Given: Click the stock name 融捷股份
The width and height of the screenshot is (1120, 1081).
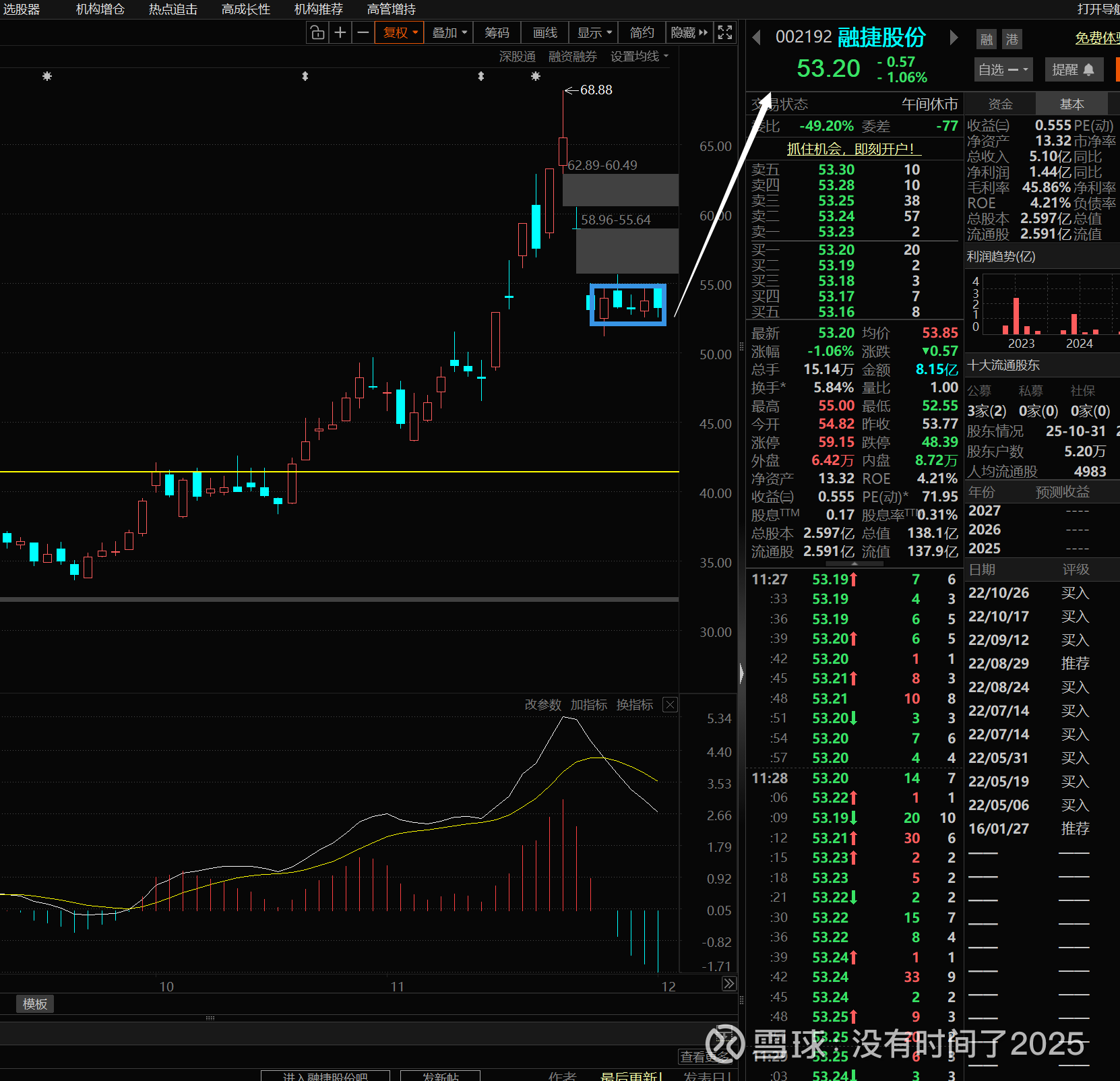Looking at the screenshot, I should (881, 38).
